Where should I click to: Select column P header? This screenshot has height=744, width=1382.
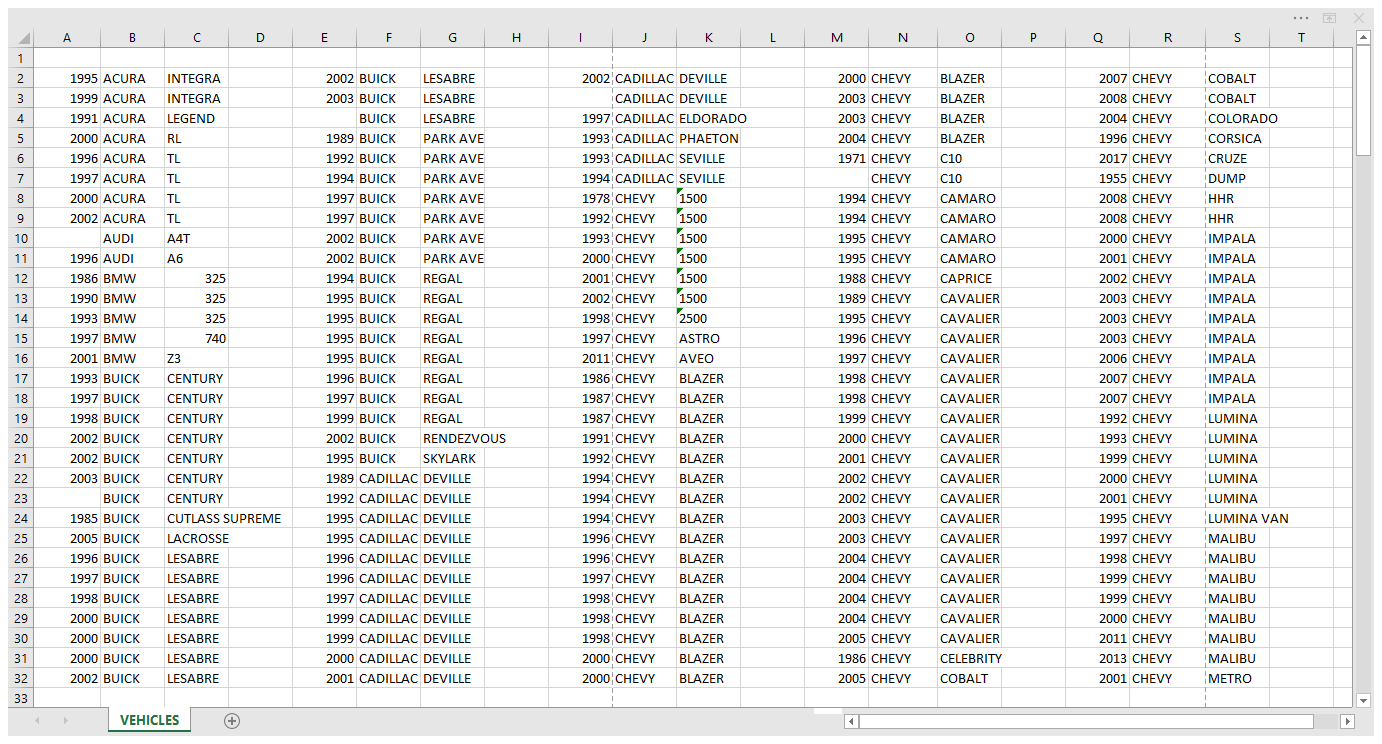tap(1034, 38)
